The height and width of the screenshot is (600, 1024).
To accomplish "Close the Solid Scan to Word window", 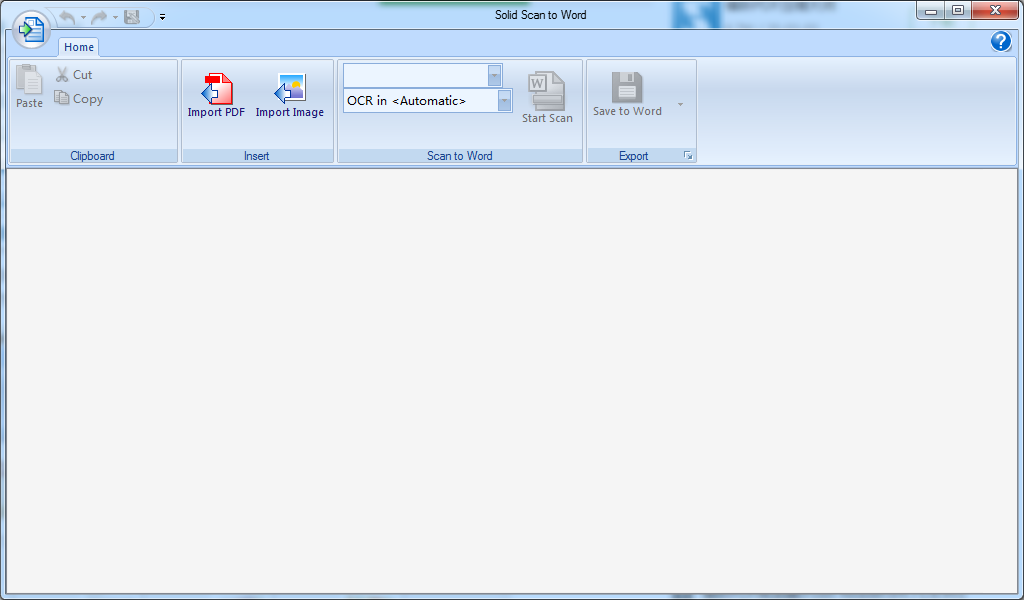I will (995, 10).
